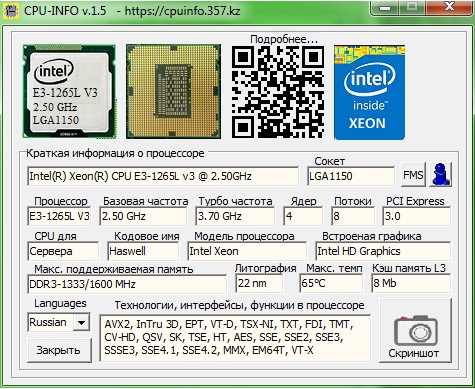The height and width of the screenshot is (389, 475).
Task: Click the Встроеная графика label
Action: point(372,236)
